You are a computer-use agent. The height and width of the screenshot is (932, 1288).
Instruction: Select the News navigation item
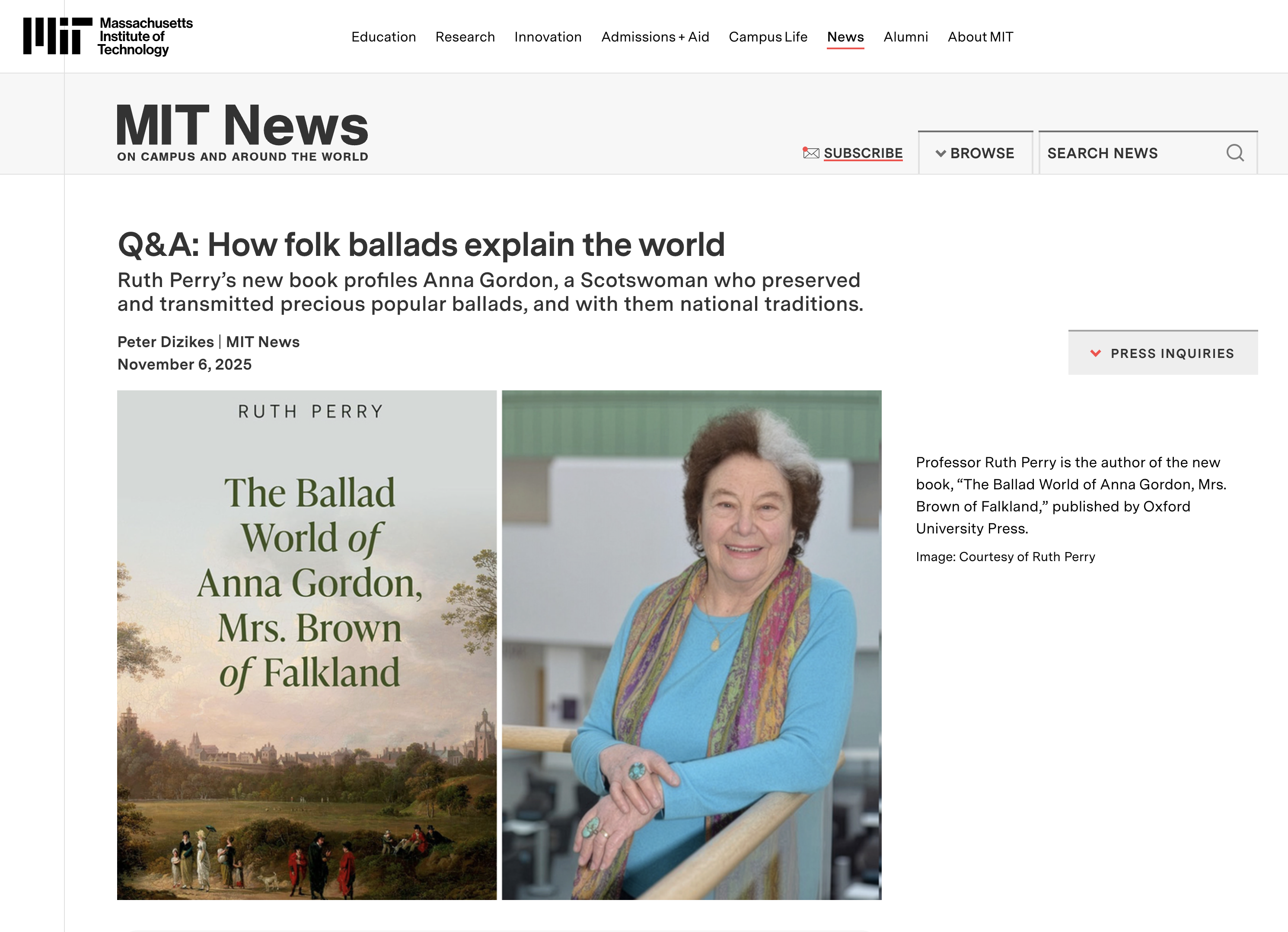pos(845,36)
